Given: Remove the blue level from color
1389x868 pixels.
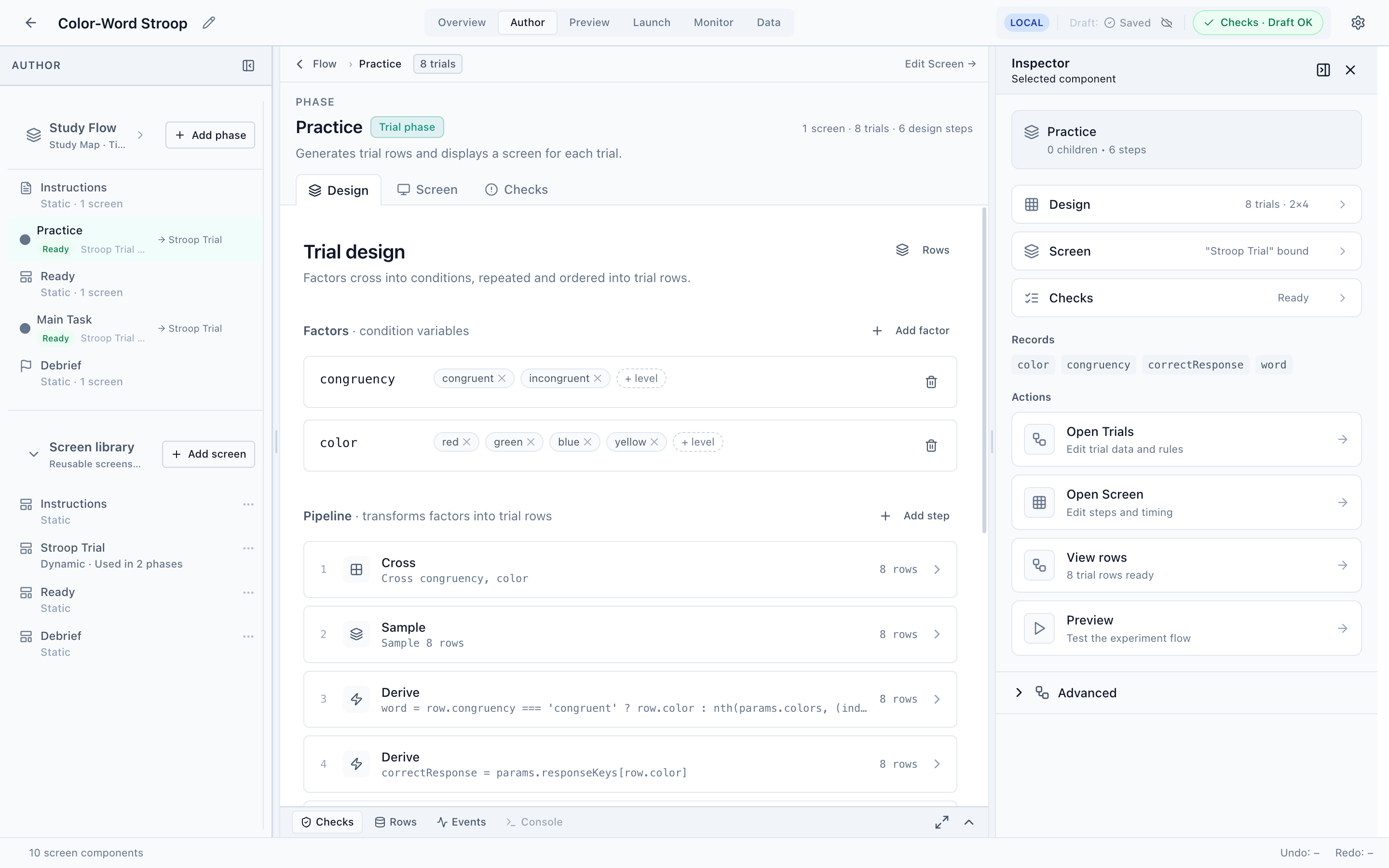Looking at the screenshot, I should point(587,442).
